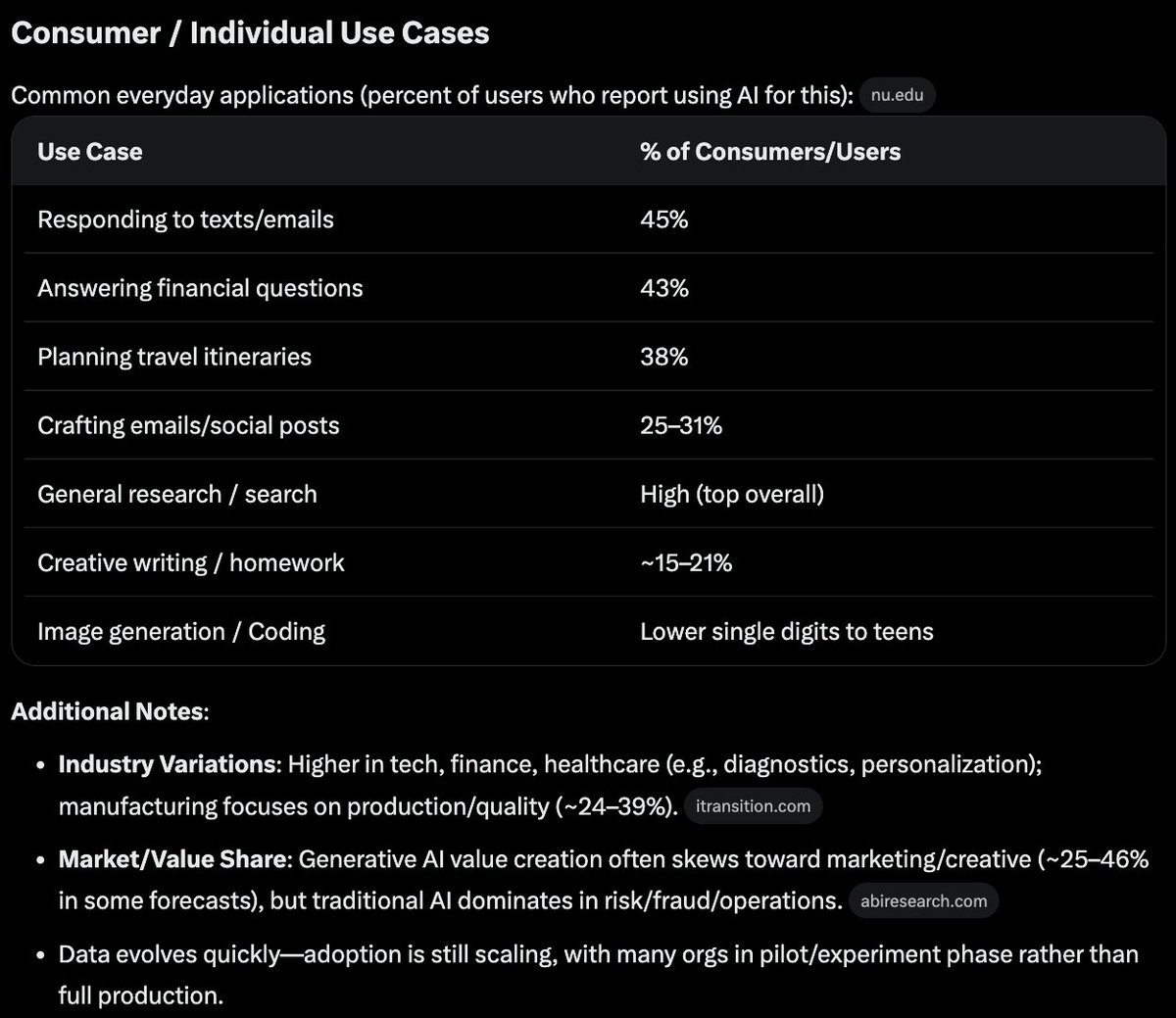Select the 'Creative writing / homework' row

pos(588,562)
